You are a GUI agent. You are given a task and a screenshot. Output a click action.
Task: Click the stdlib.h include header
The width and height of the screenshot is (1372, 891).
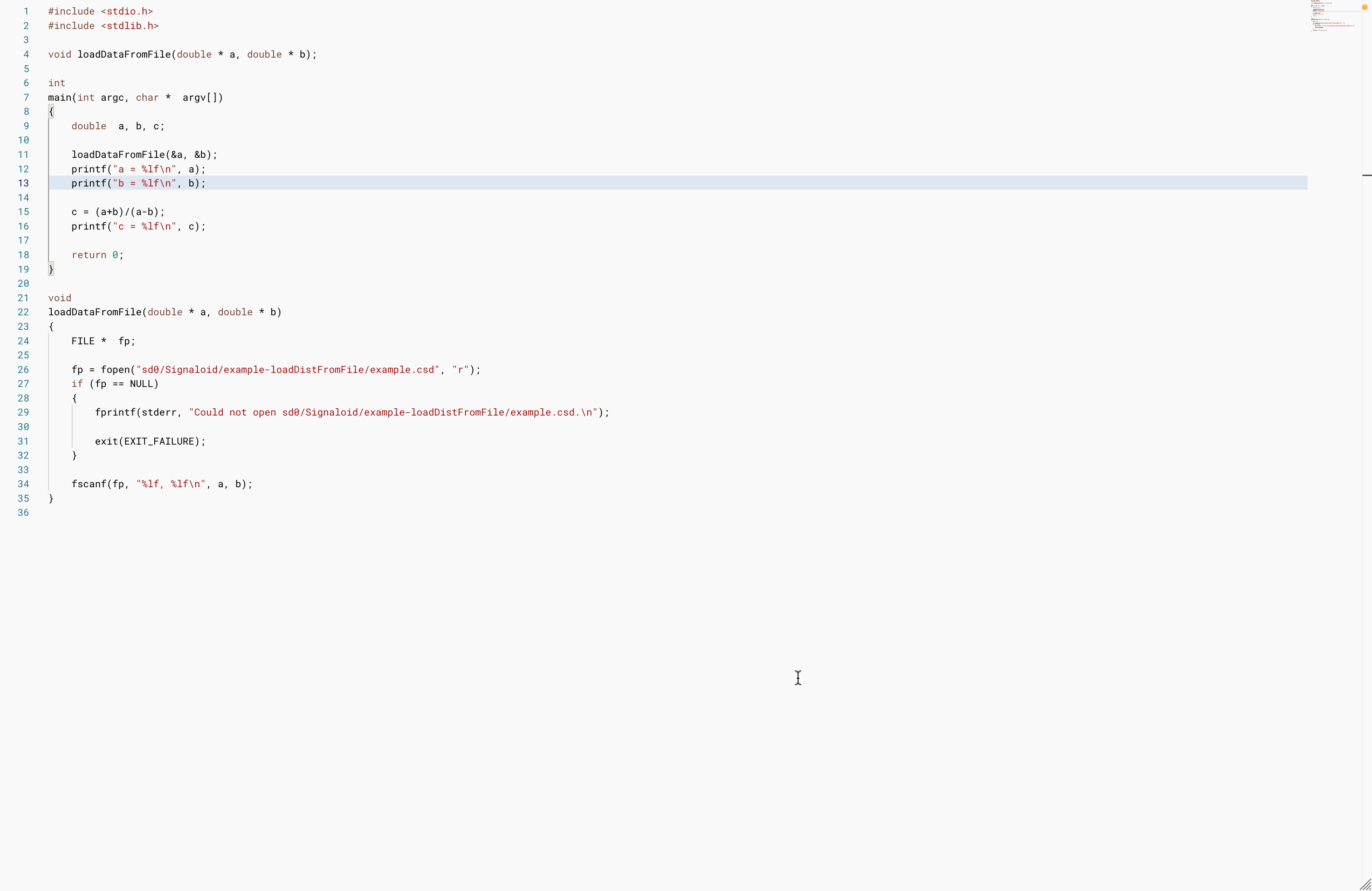point(130,26)
